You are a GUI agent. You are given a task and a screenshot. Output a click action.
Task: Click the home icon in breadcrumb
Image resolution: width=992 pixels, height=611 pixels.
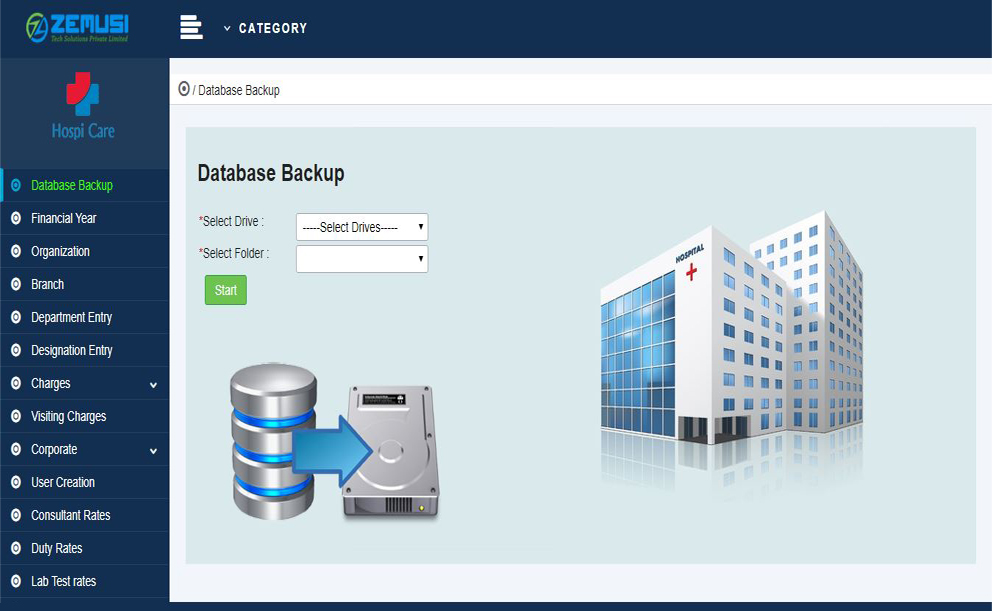[184, 89]
